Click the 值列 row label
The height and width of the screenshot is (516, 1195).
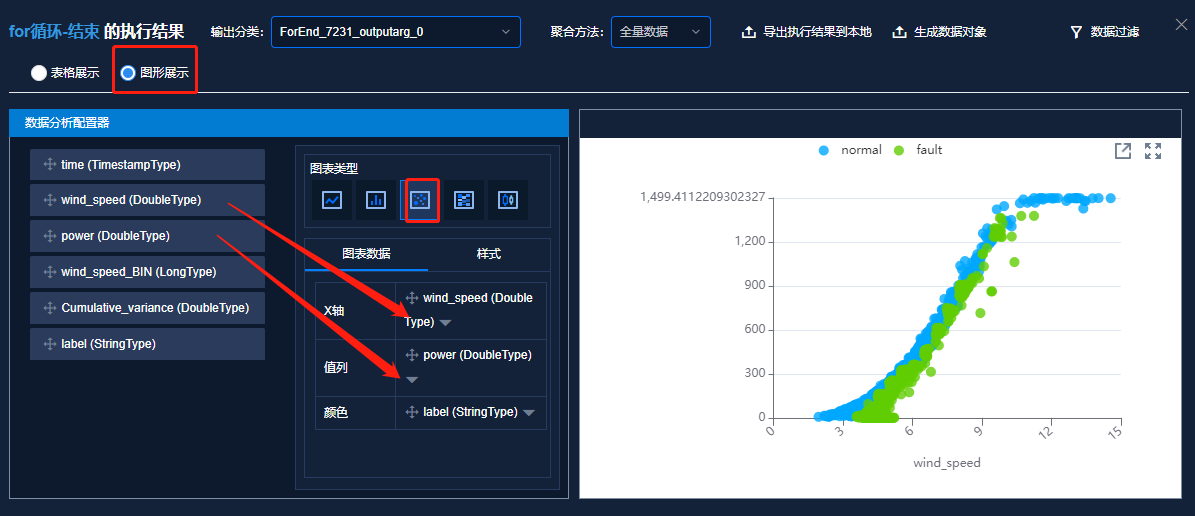click(x=335, y=367)
